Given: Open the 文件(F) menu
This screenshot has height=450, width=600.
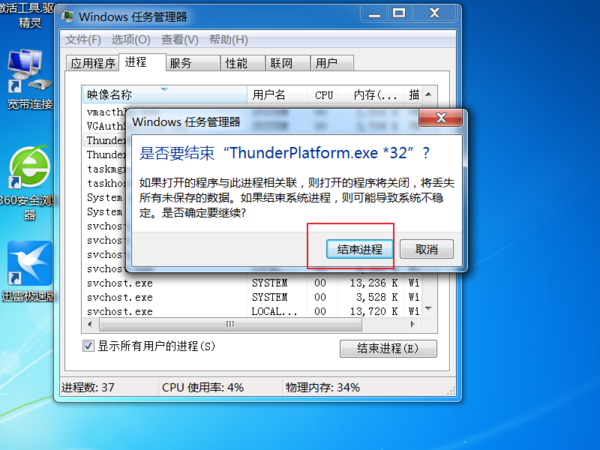Looking at the screenshot, I should click(x=83, y=40).
